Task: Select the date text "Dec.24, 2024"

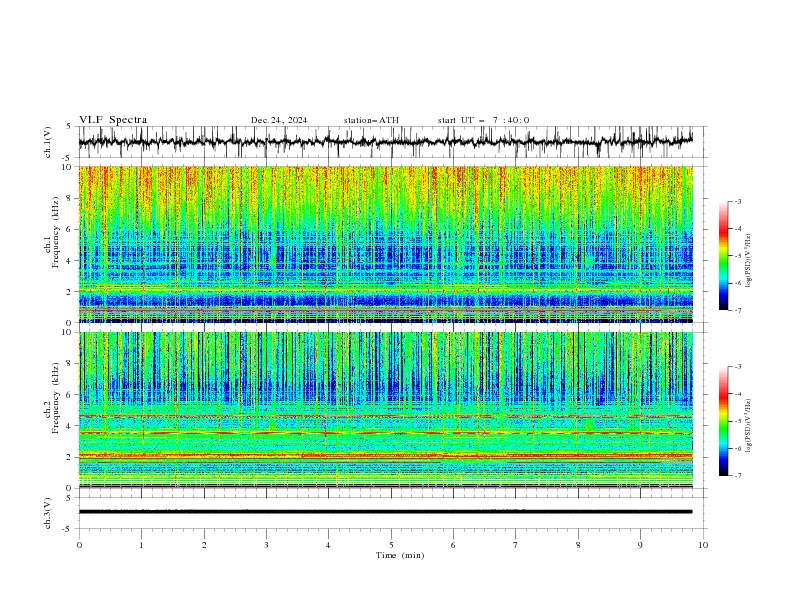Action: [x=279, y=120]
